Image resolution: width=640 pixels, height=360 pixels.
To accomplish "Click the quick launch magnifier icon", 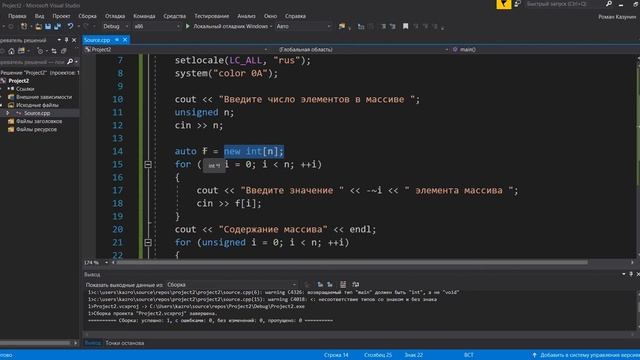I will click(608, 4).
